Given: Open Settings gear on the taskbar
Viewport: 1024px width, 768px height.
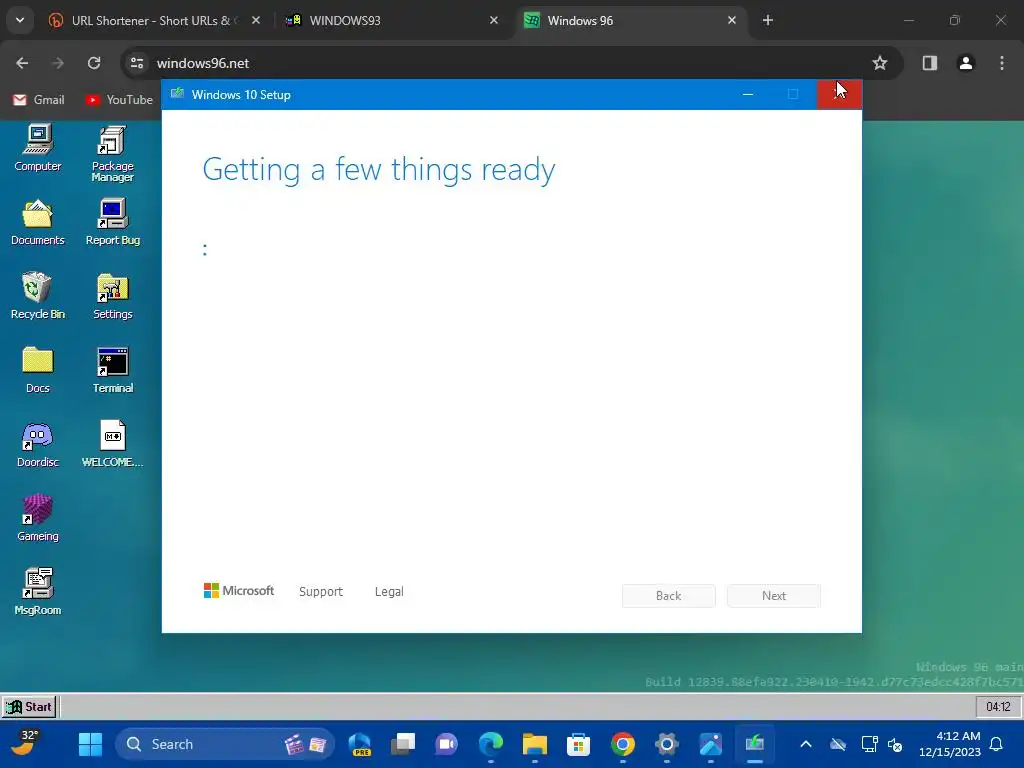Looking at the screenshot, I should point(666,744).
